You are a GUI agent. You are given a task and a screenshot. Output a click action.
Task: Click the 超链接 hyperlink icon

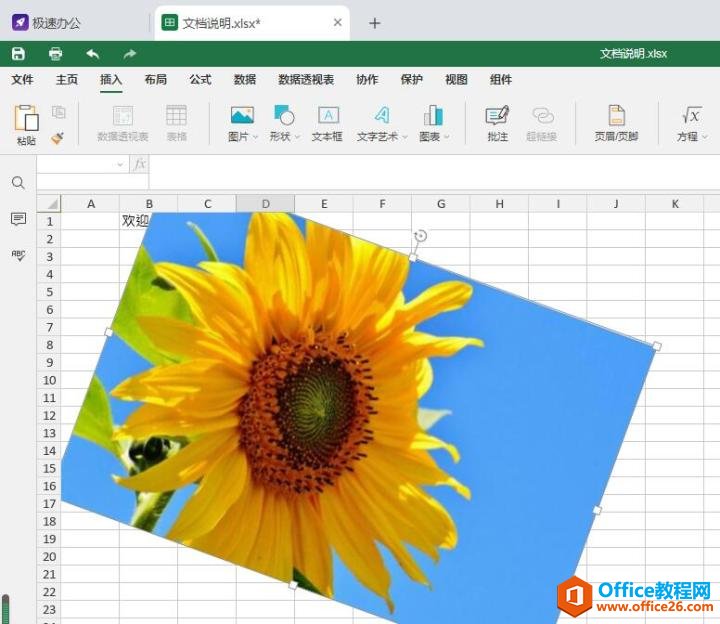[x=543, y=115]
